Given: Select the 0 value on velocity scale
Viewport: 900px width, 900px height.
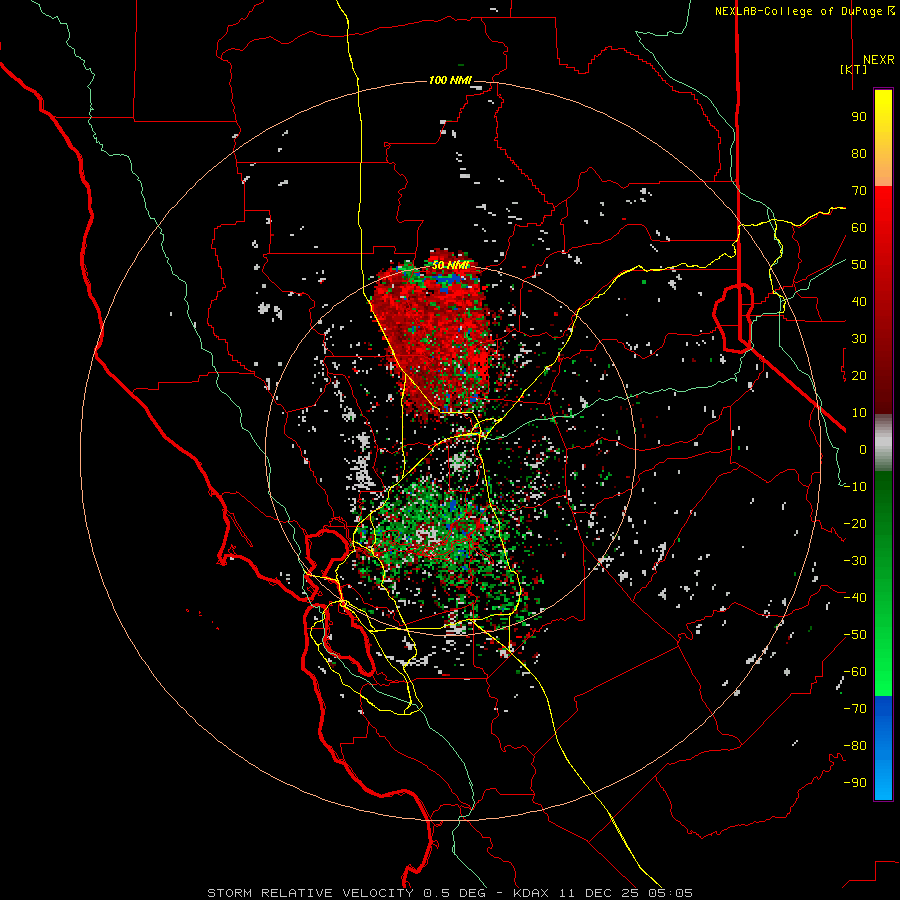Looking at the screenshot, I should pos(863,450).
